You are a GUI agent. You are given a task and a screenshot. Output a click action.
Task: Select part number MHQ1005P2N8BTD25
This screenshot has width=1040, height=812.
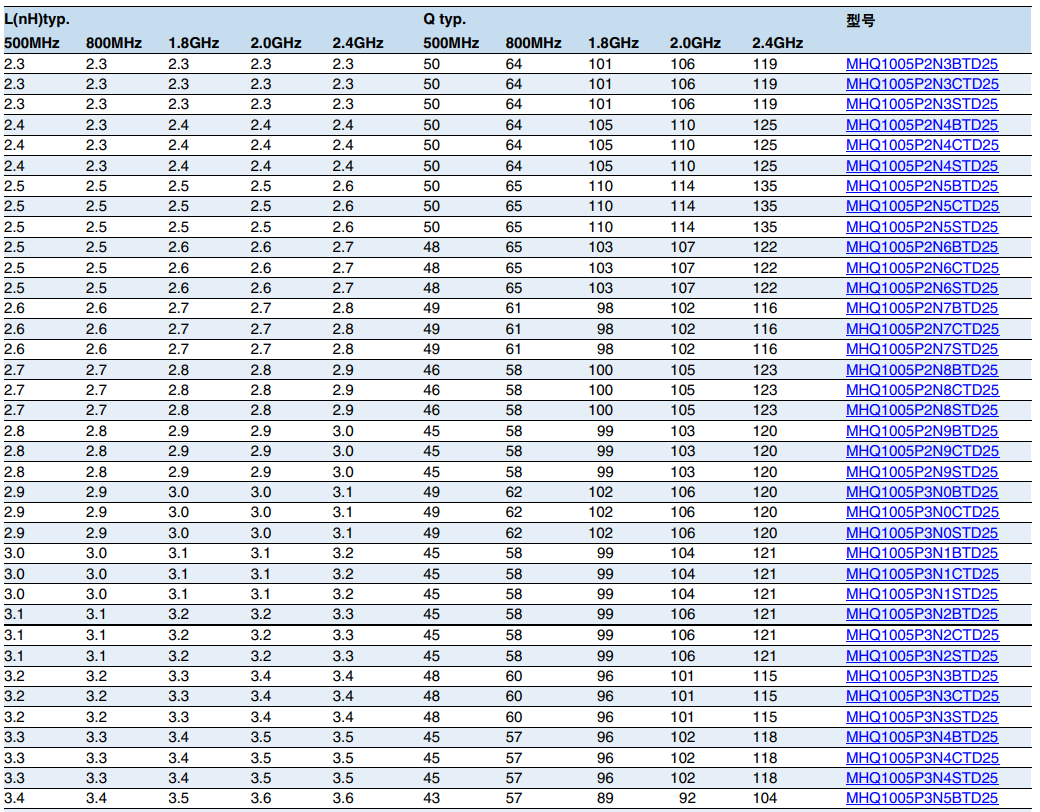pyautogui.click(x=922, y=371)
